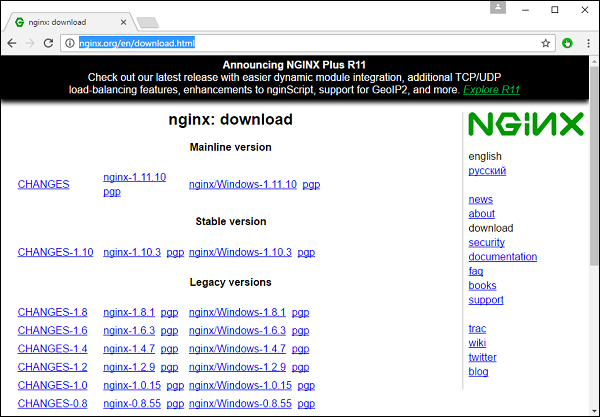Open the Chrome three-dot menu

pyautogui.click(x=586, y=43)
